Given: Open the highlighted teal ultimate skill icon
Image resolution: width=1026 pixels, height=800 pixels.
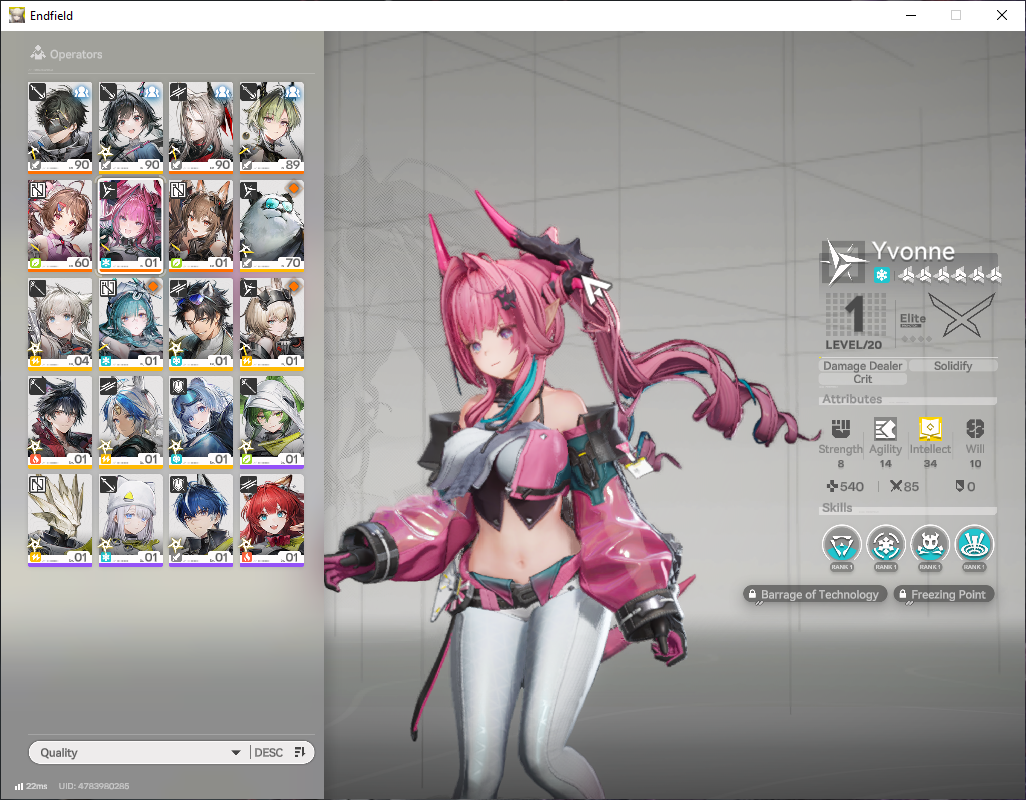Looking at the screenshot, I should click(974, 544).
